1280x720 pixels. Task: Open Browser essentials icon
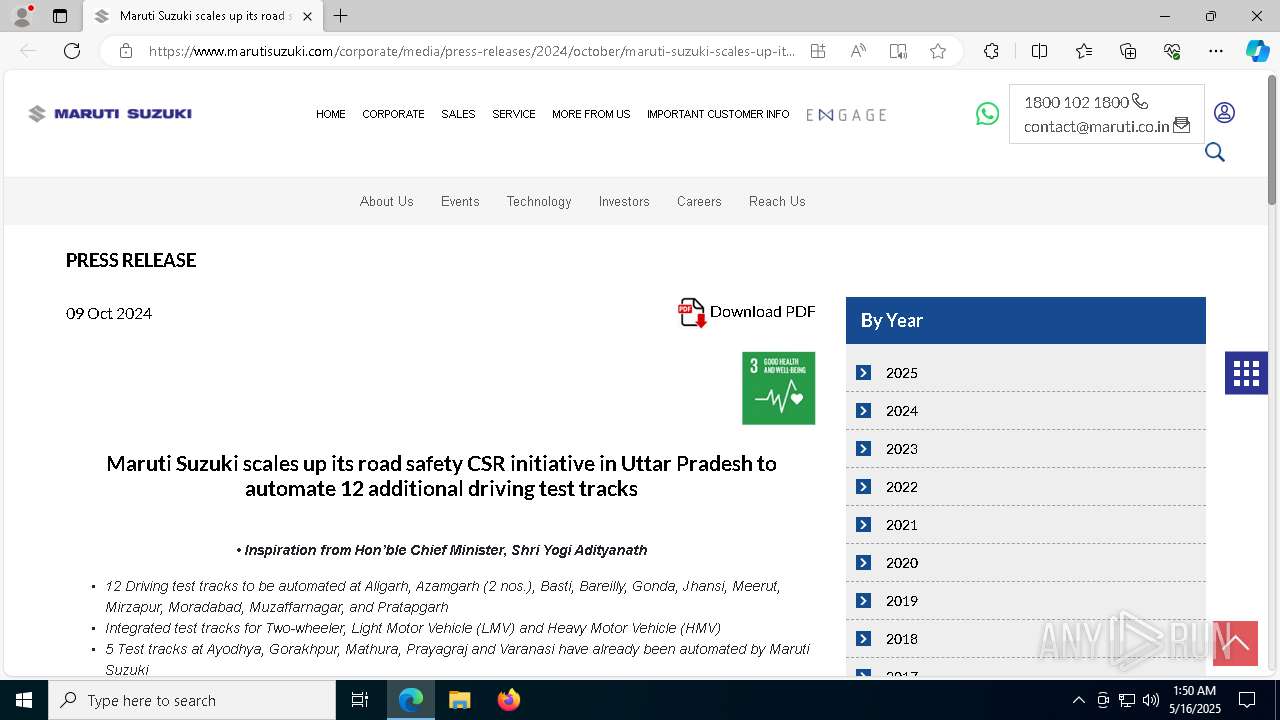1172,51
